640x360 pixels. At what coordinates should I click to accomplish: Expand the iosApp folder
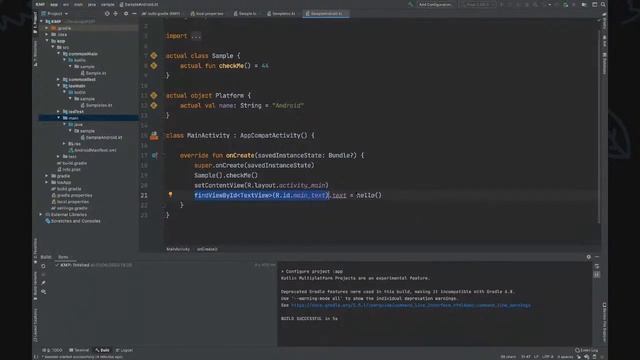pyautogui.click(x=47, y=182)
